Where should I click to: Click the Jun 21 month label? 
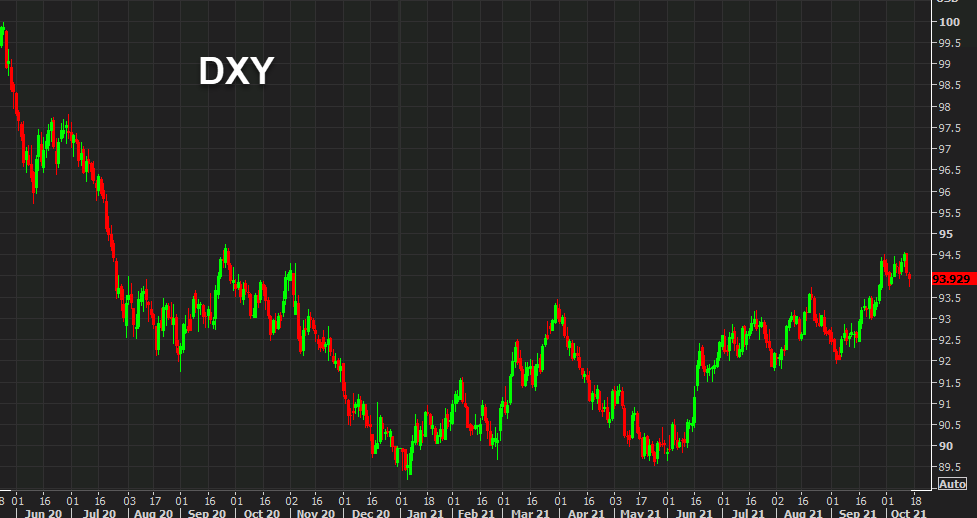tap(693, 513)
